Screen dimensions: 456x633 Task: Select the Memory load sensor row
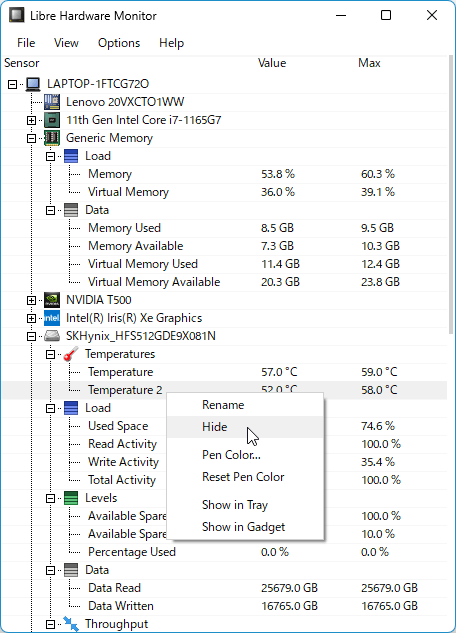224,174
